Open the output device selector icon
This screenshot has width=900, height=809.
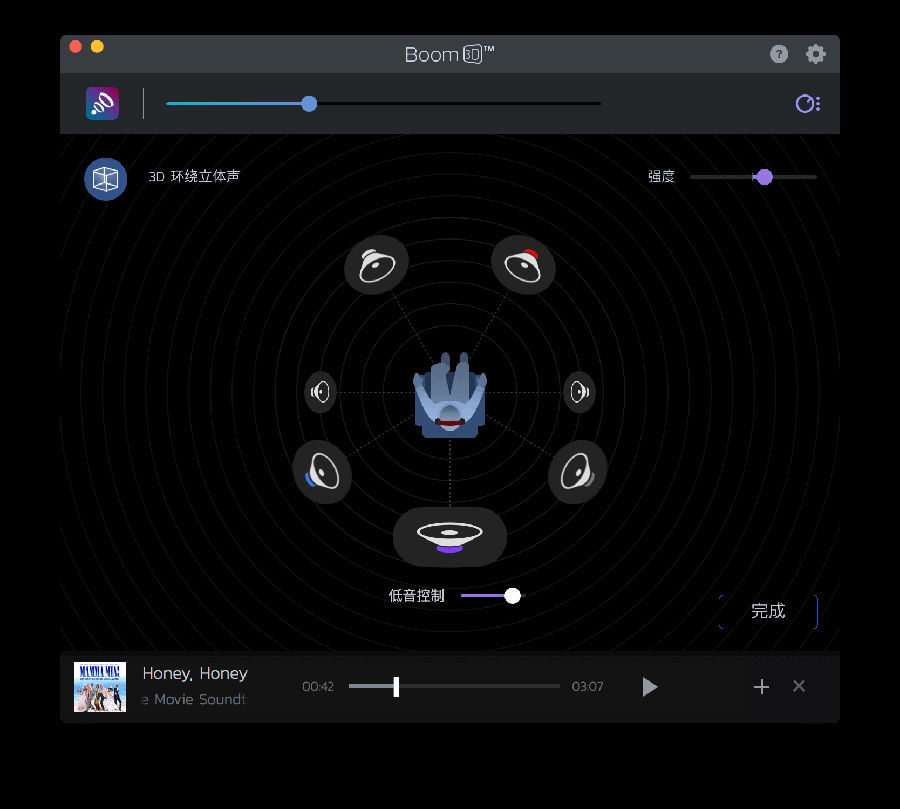[x=808, y=104]
